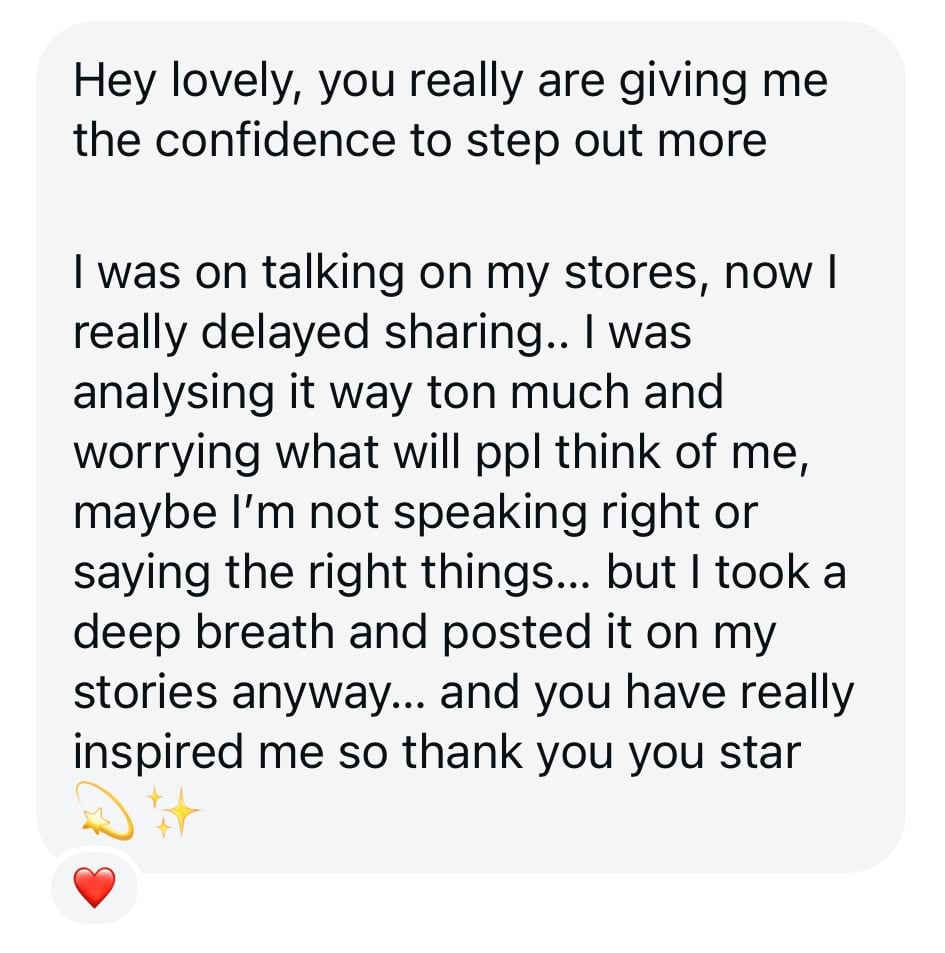
Task: Click the words "Hey lovely"
Action: click(x=186, y=81)
